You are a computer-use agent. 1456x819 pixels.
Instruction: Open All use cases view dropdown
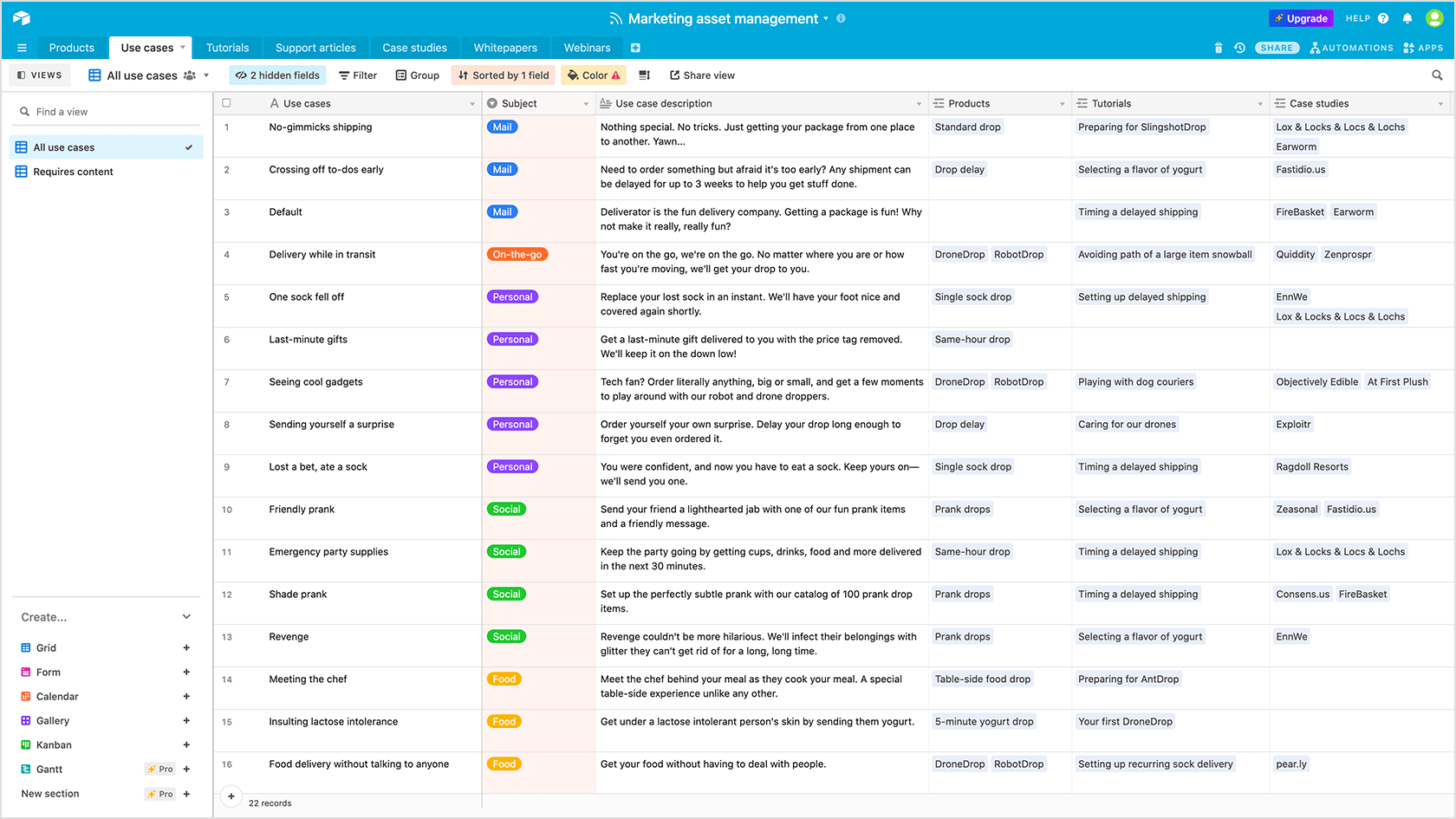pyautogui.click(x=206, y=75)
